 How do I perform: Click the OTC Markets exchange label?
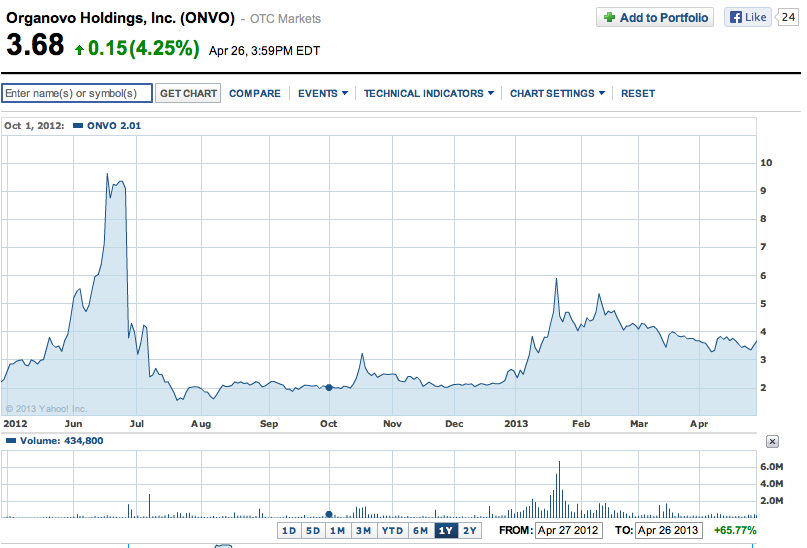(285, 19)
